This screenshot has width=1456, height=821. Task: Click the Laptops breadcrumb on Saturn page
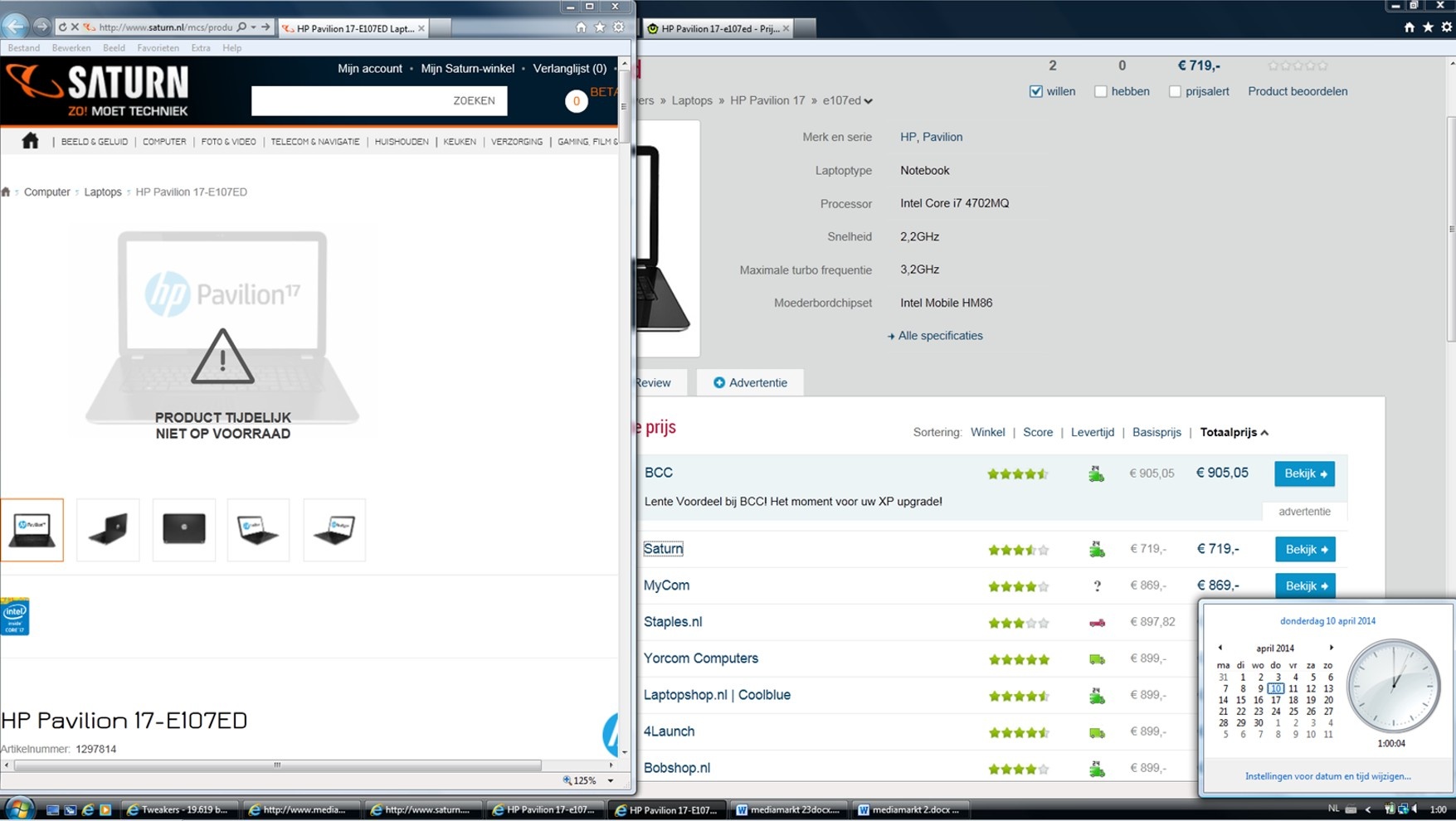[x=103, y=192]
